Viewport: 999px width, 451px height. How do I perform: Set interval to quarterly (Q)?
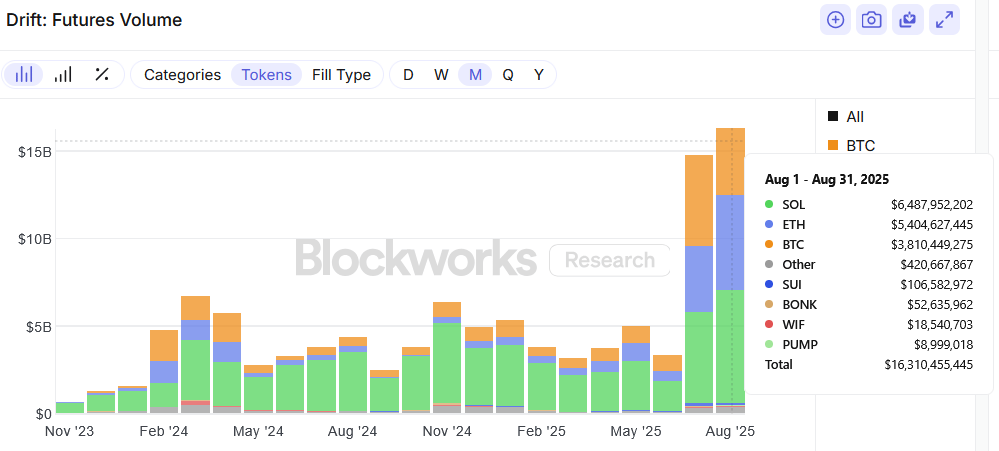(508, 75)
